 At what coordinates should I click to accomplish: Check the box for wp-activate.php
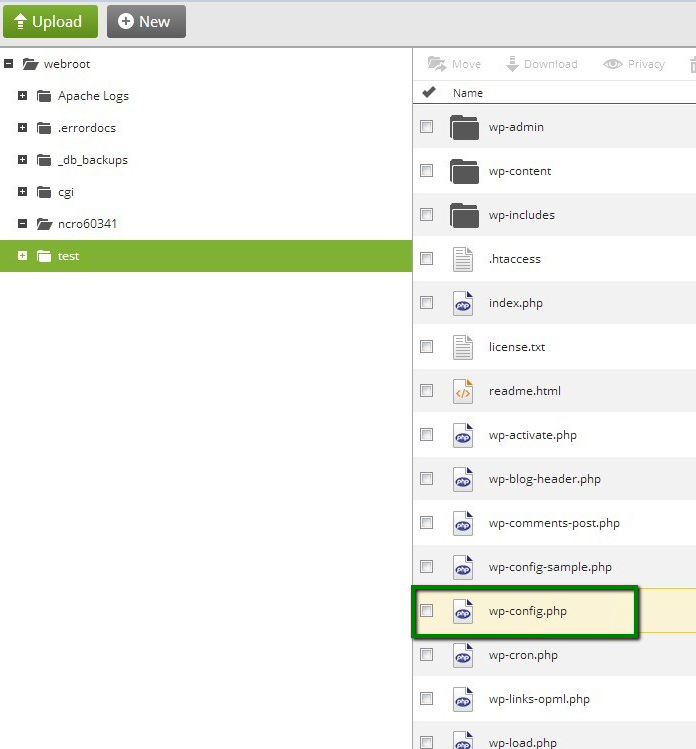427,435
